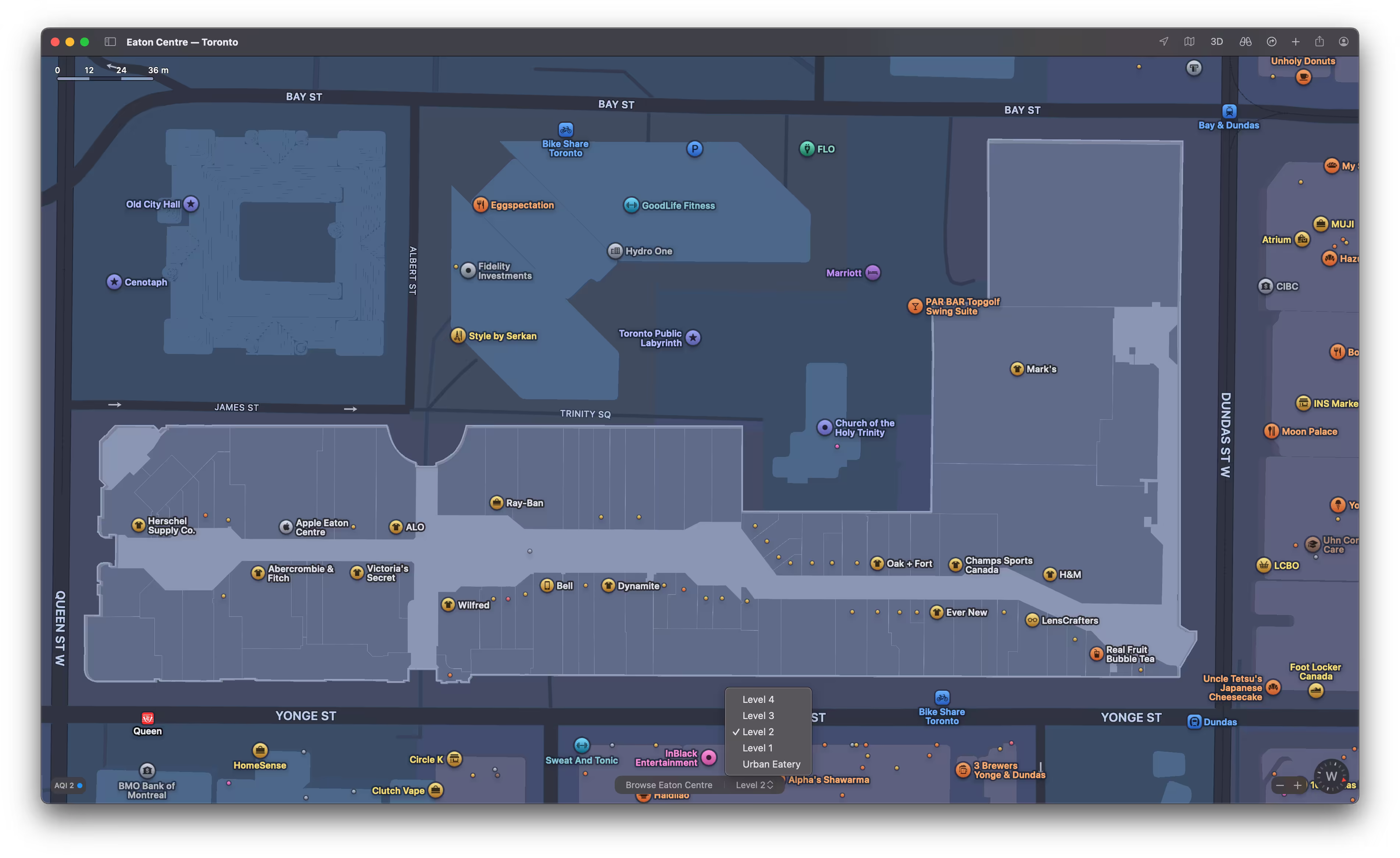Click the directions arrow icon
Image resolution: width=1400 pixels, height=858 pixels.
pyautogui.click(x=1272, y=42)
